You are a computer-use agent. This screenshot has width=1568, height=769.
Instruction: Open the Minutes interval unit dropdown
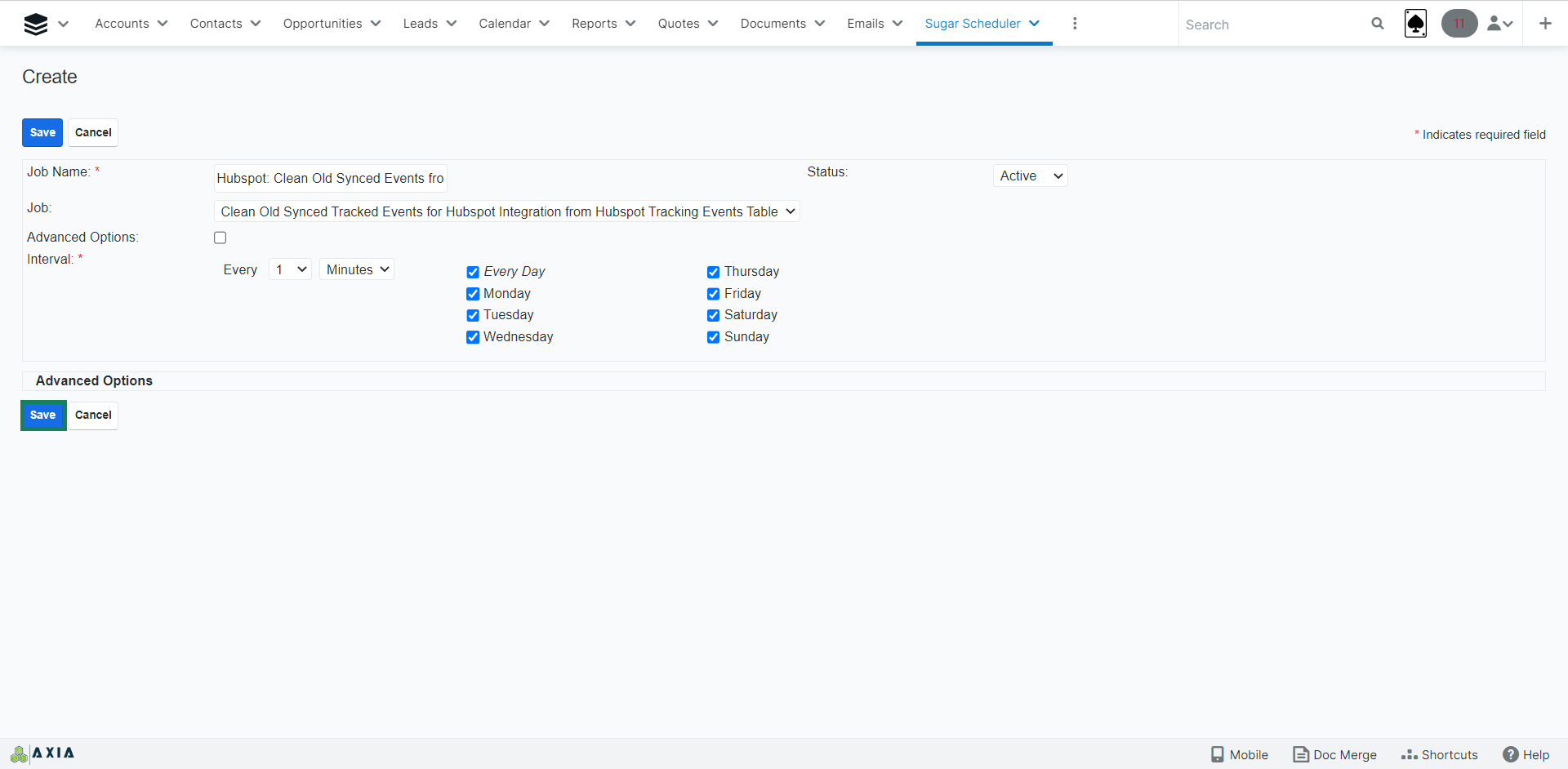[x=357, y=269]
